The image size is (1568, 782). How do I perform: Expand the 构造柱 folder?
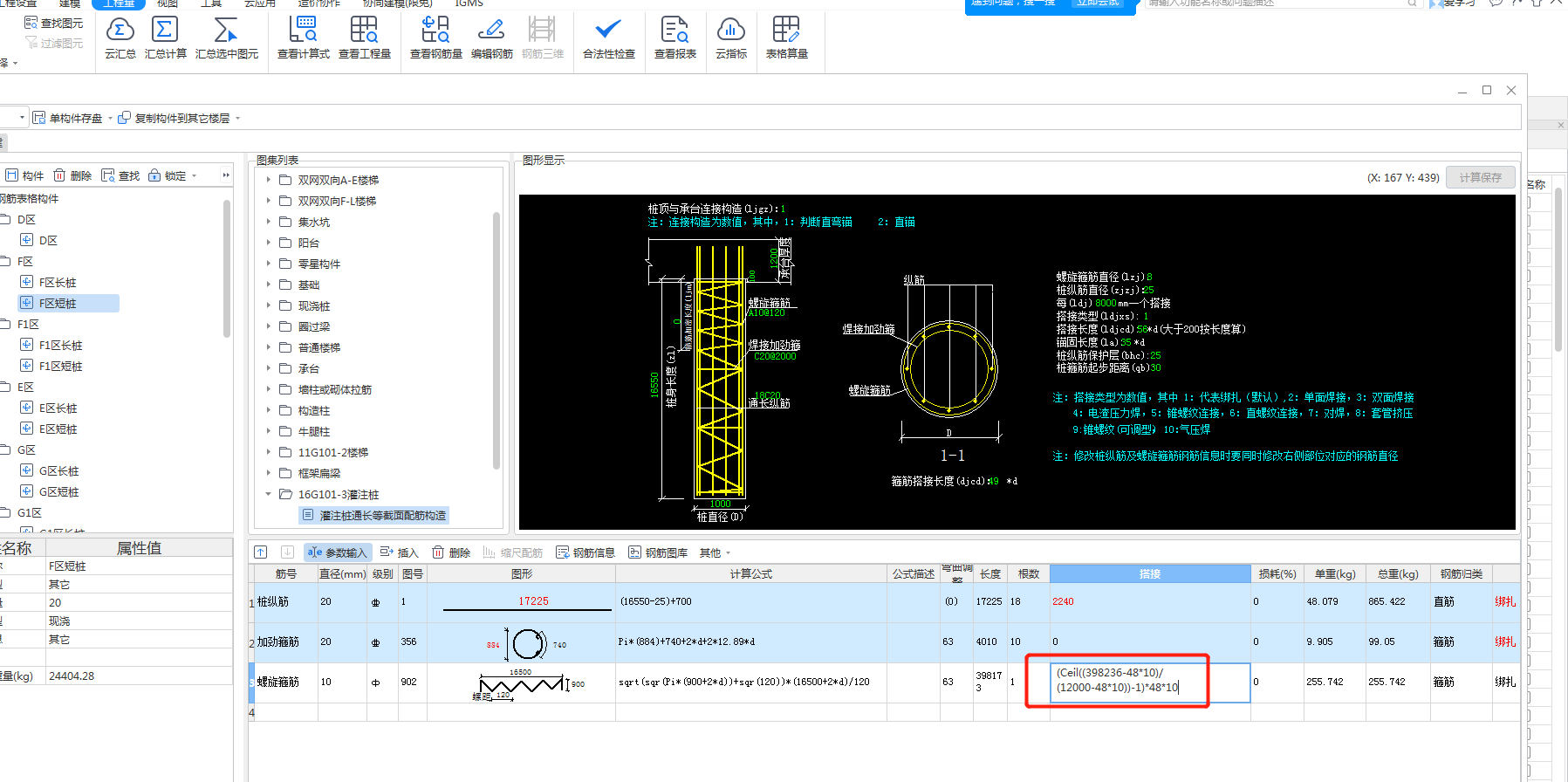tap(269, 410)
